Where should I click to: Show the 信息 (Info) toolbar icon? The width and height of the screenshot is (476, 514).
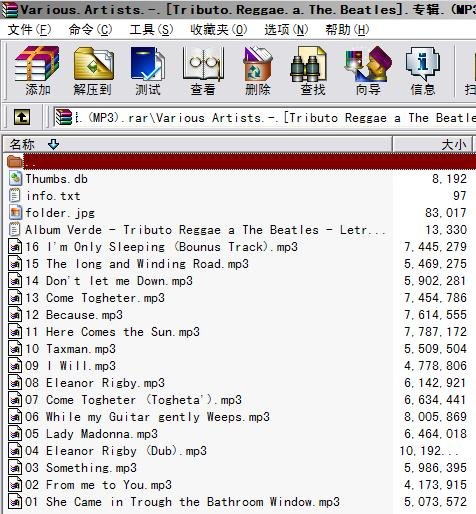tap(423, 71)
